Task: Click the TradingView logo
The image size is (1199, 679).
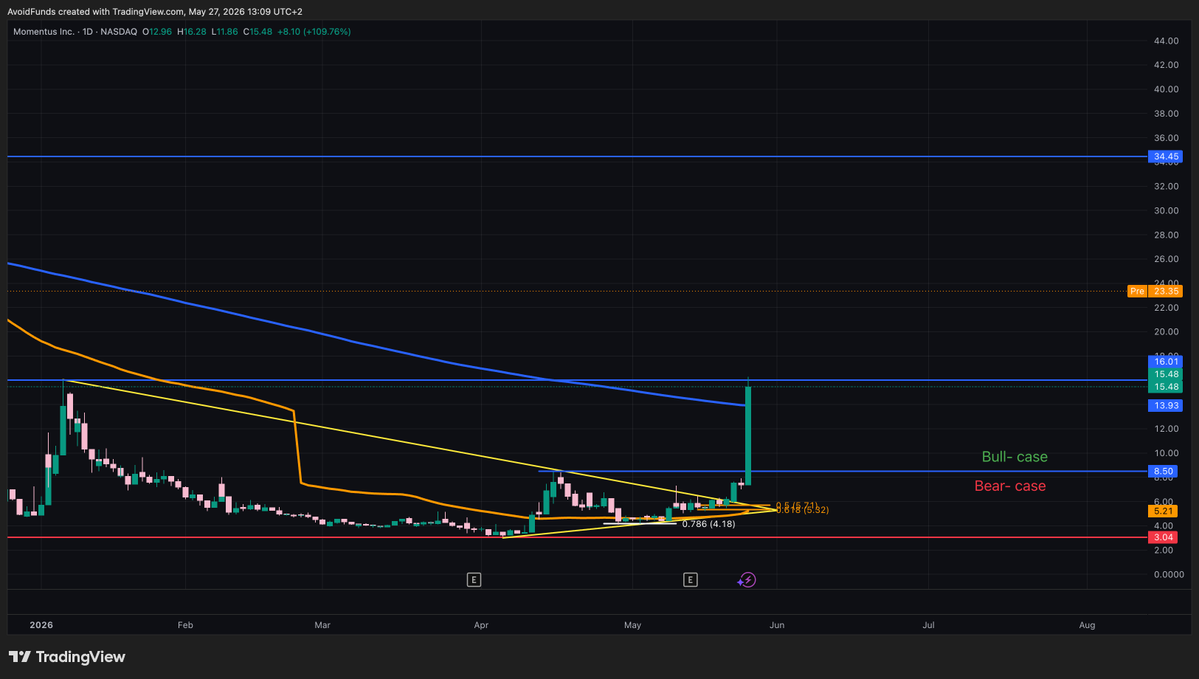Action: coord(67,657)
